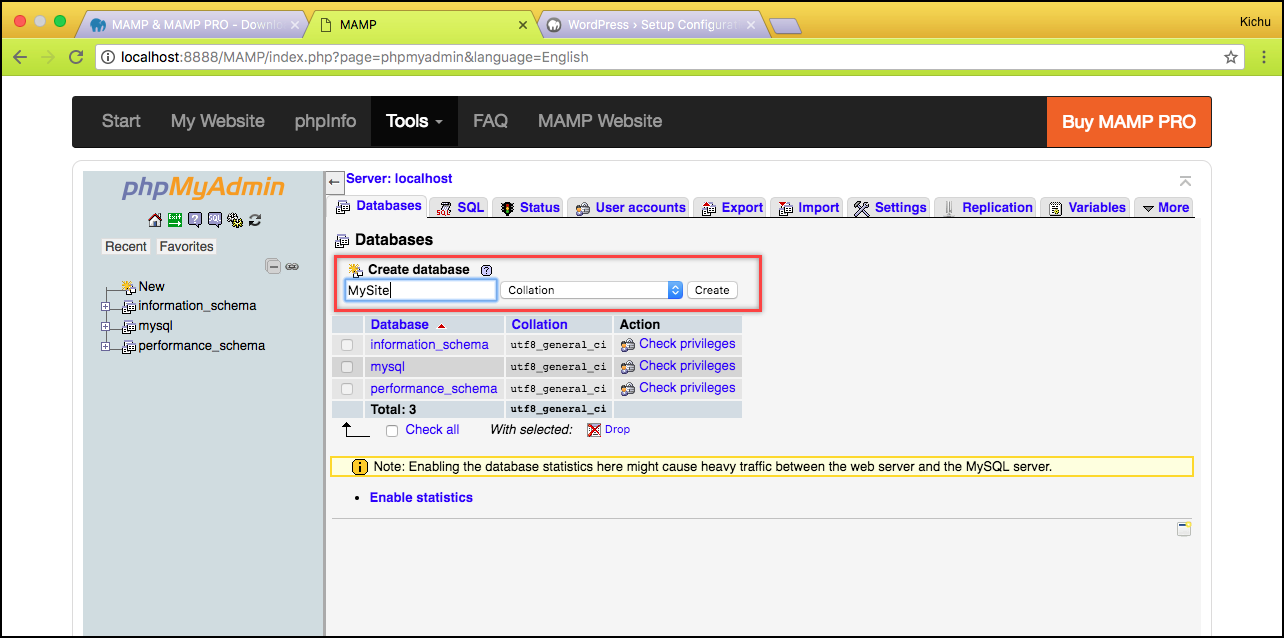Open the Tools dropdown menu

pos(414,121)
